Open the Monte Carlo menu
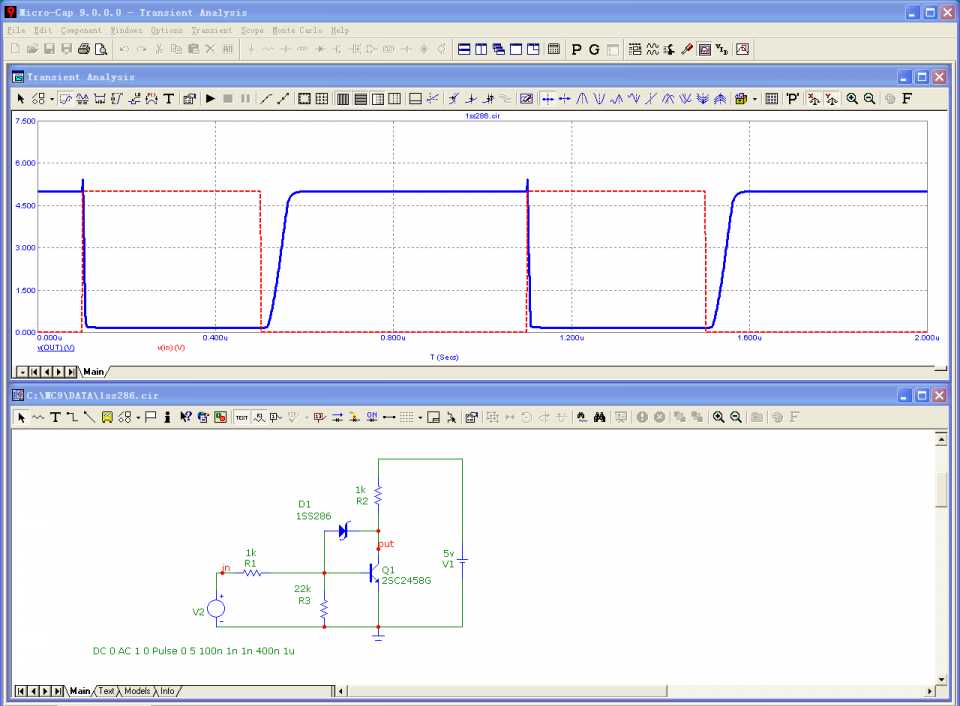 coord(298,30)
